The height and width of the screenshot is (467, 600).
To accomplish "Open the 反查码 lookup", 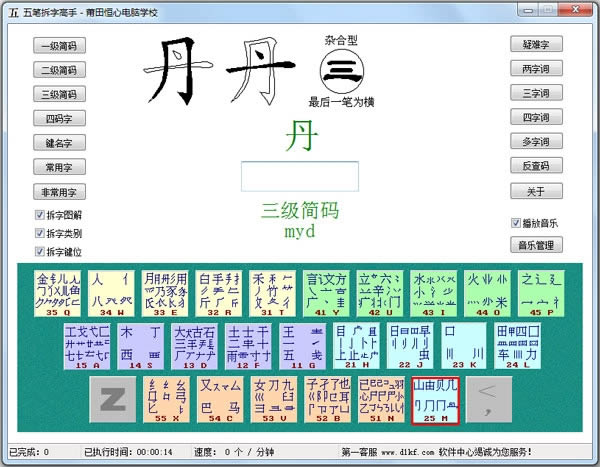I will [536, 165].
